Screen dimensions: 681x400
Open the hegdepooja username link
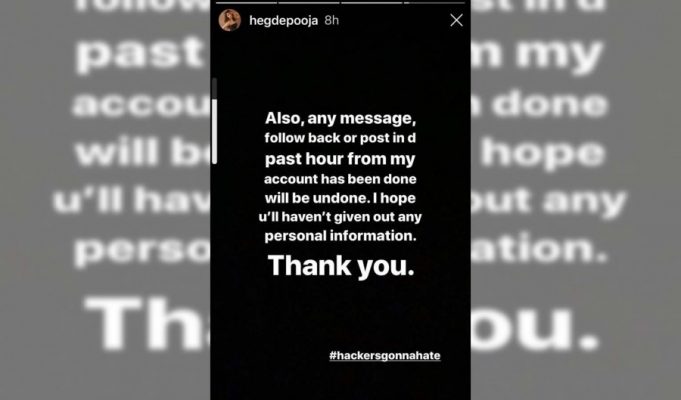pos(284,20)
